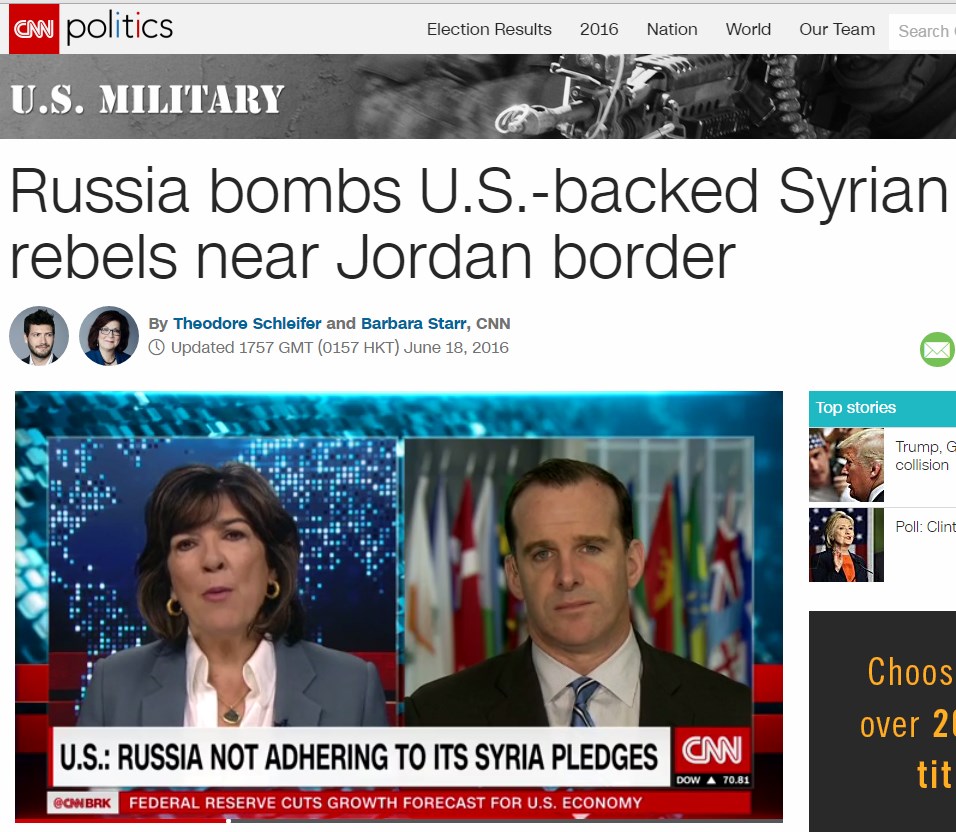Click Barbara Starr's author avatar
Viewport: 956px width, 832px height.
[109, 336]
